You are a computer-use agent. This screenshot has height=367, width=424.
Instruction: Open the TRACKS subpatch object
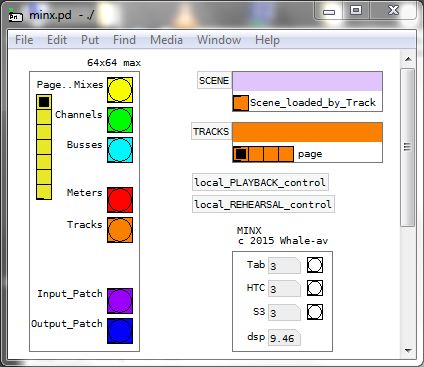point(211,131)
